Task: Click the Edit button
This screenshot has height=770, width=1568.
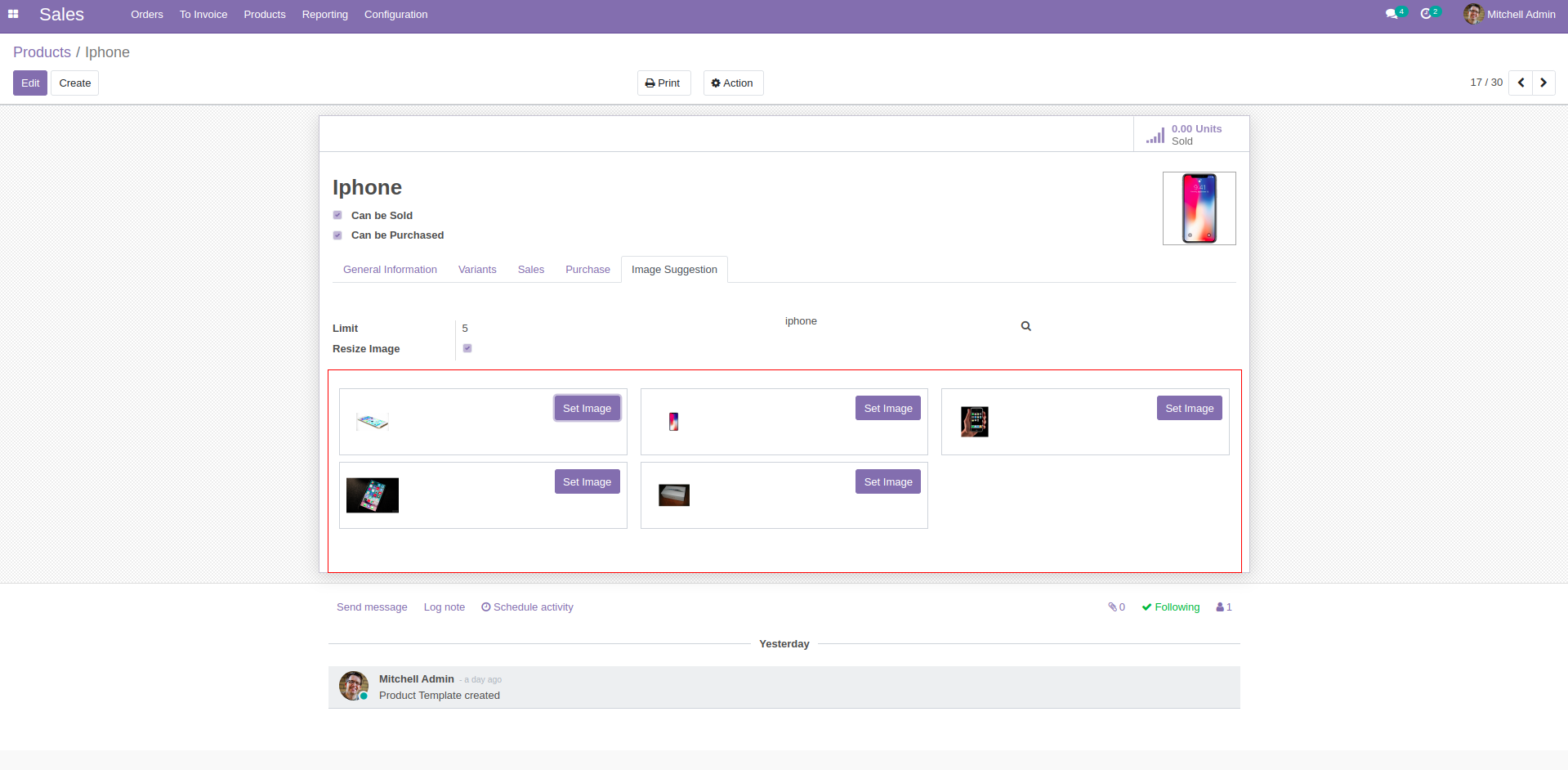Action: tap(30, 83)
